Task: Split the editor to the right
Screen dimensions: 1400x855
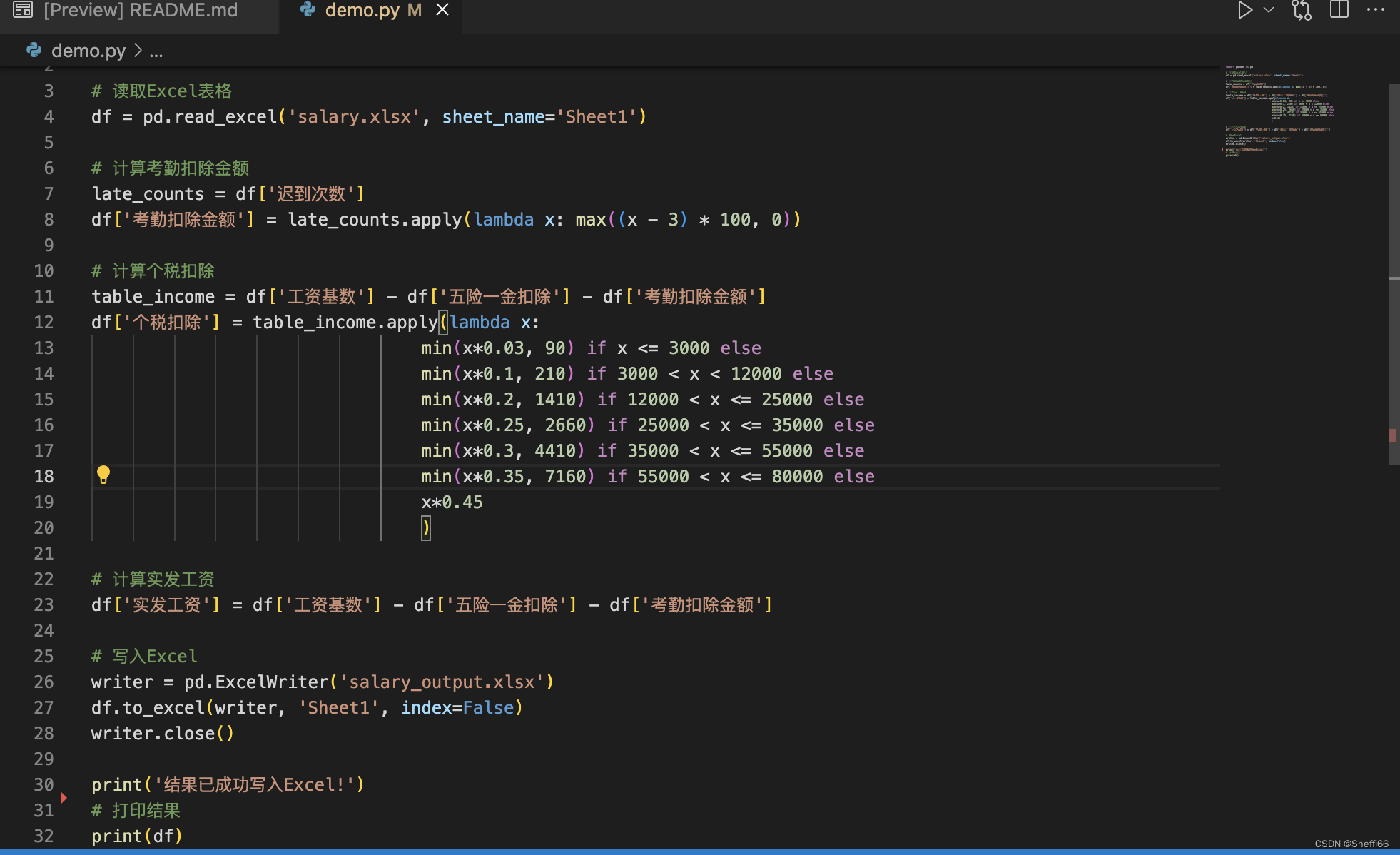Action: (x=1339, y=10)
